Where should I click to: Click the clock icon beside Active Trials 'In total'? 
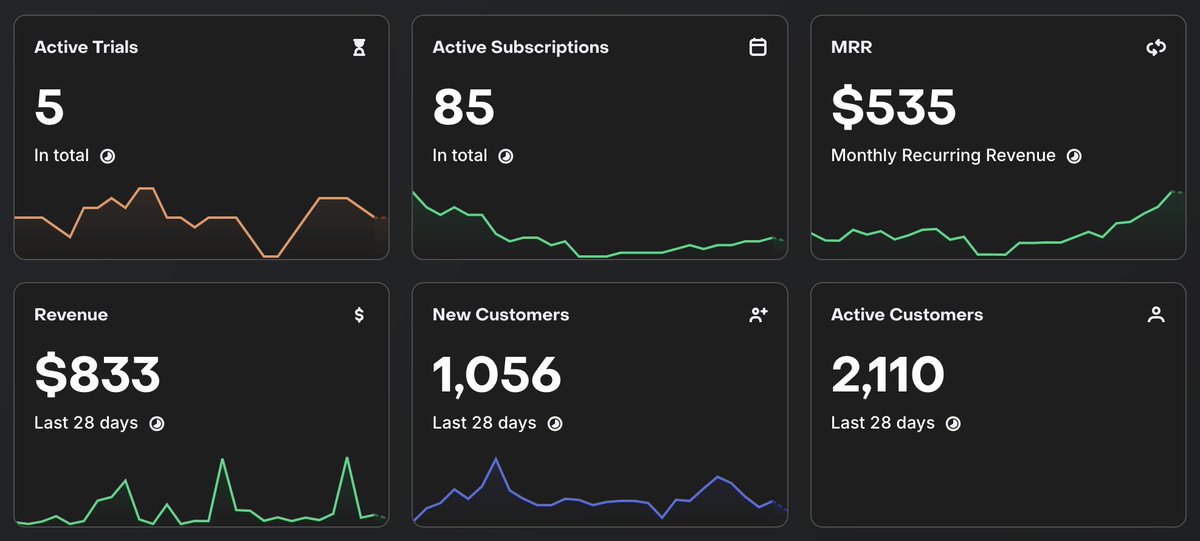[x=108, y=156]
